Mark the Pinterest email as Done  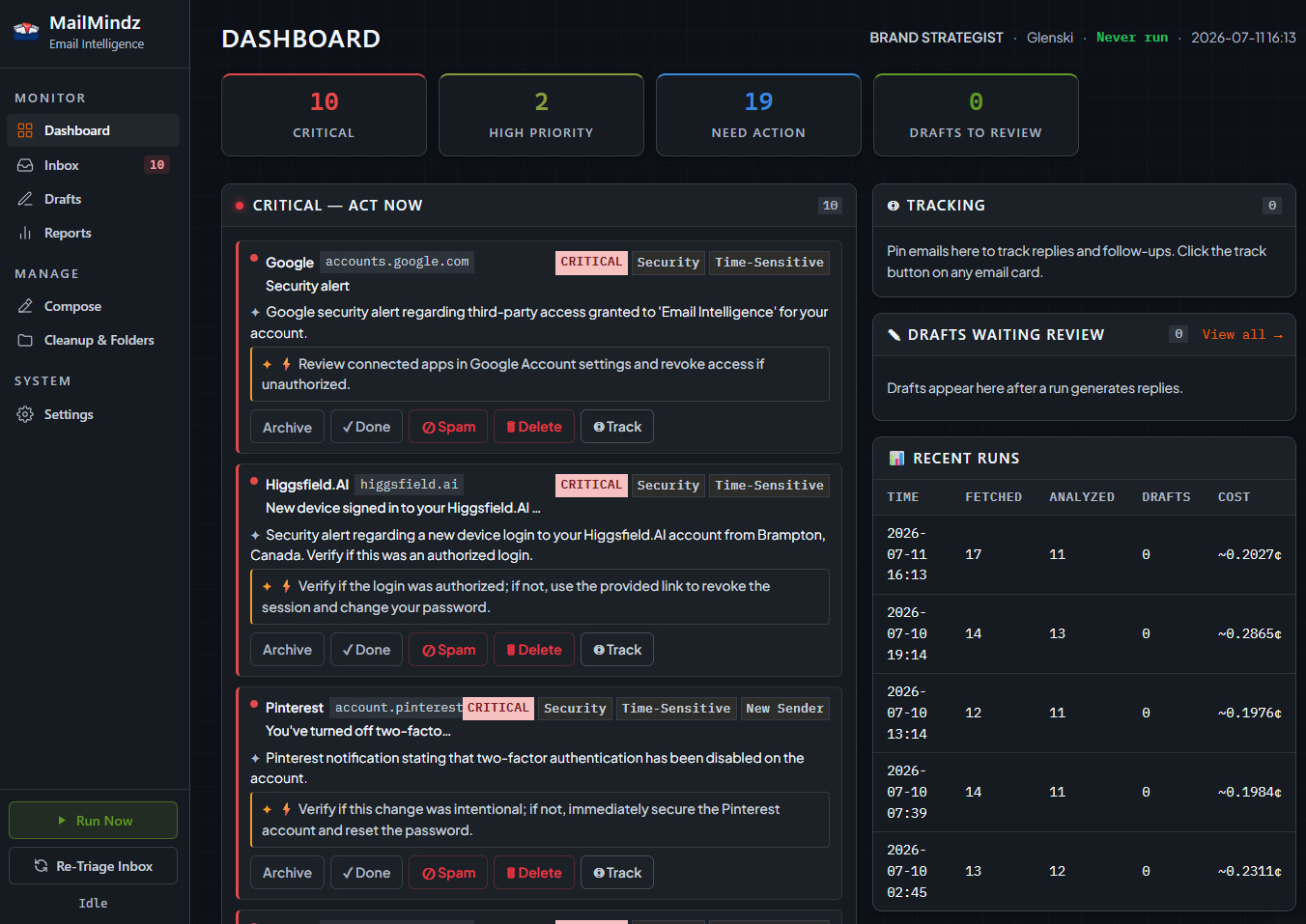click(366, 873)
